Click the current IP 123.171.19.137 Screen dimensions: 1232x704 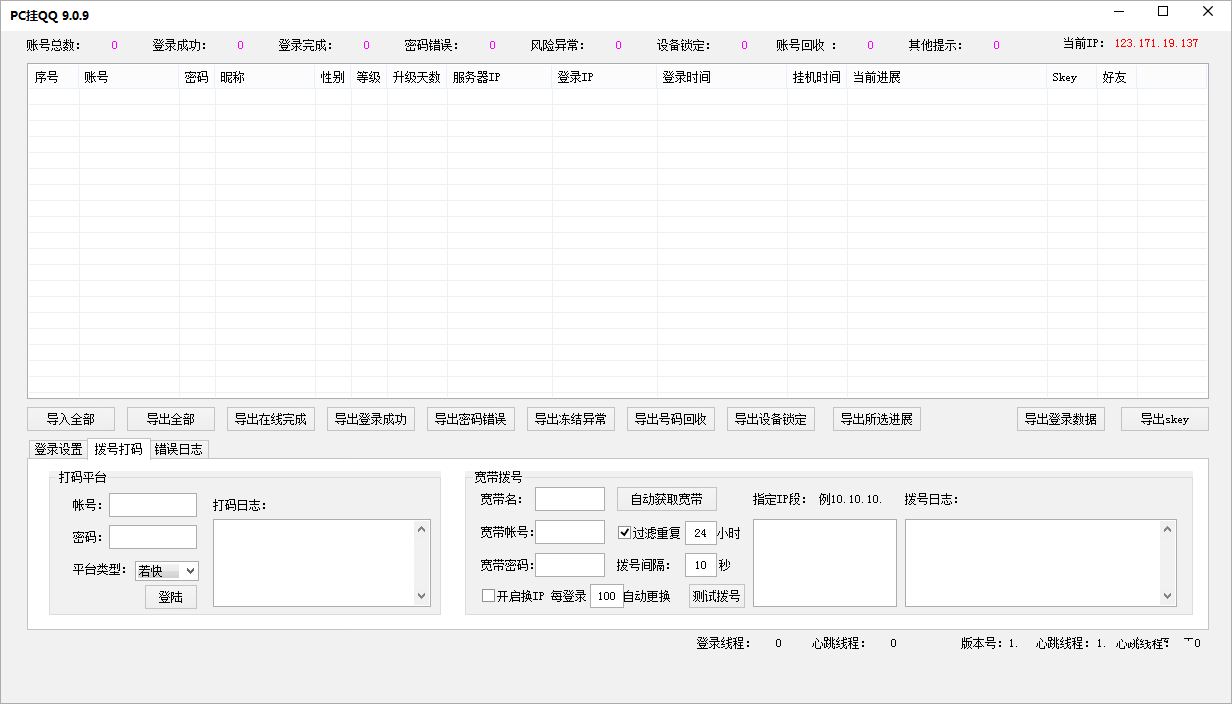point(1156,44)
